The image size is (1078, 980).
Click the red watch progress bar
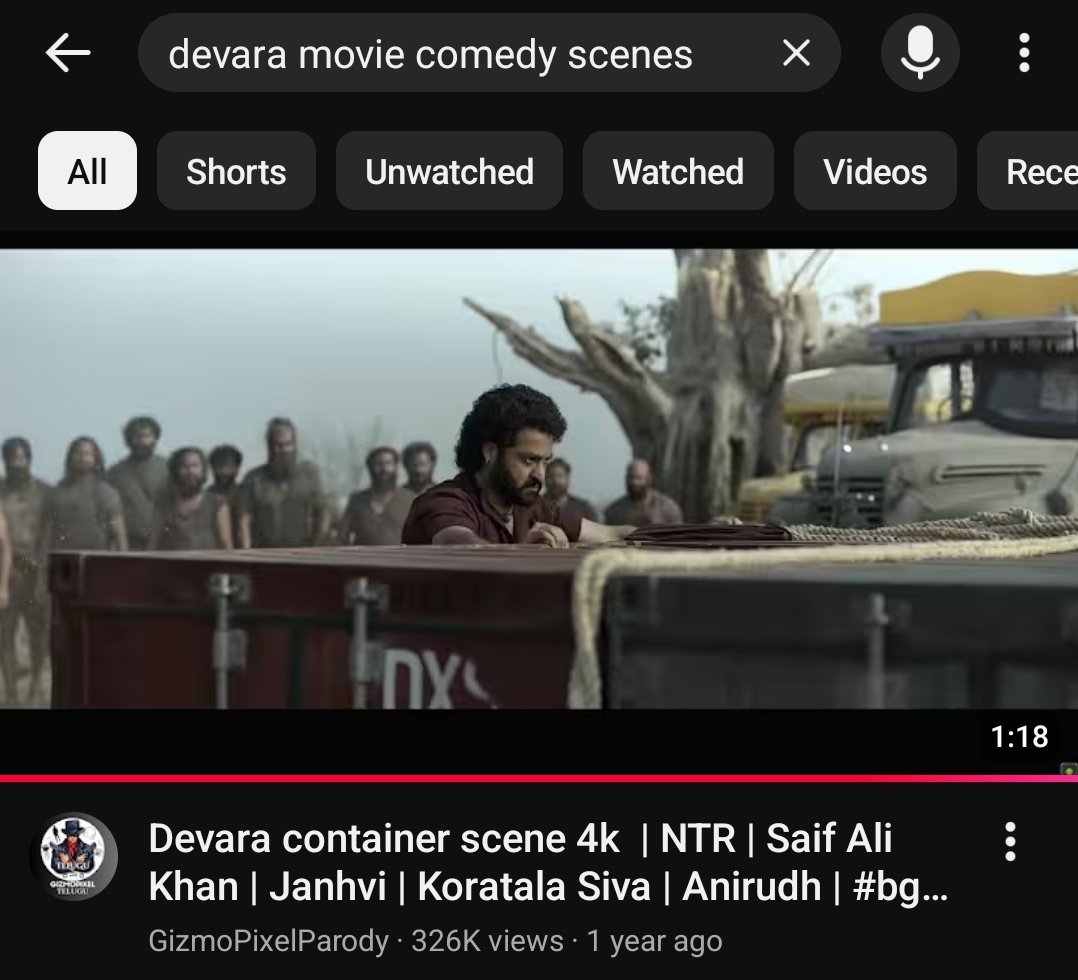(539, 778)
